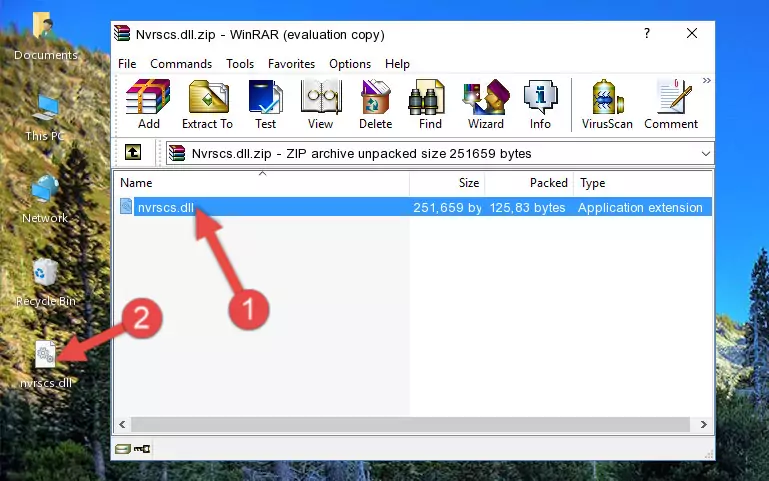Viewport: 769px width, 481px height.
Task: Open the Tools menu
Action: [240, 64]
